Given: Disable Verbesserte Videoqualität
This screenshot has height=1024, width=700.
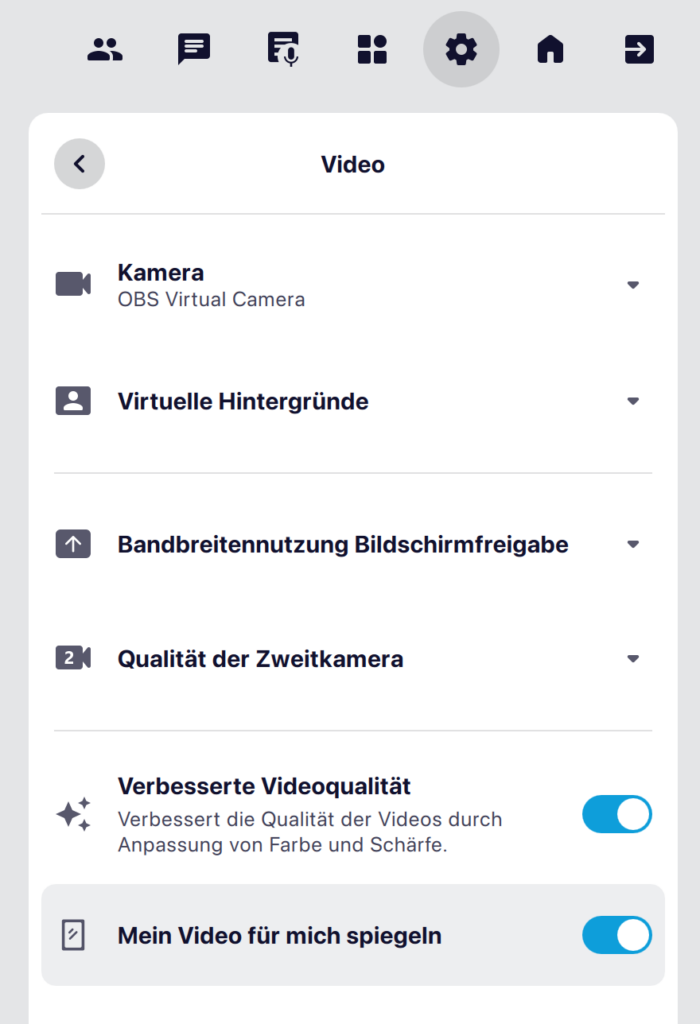Looking at the screenshot, I should point(617,814).
